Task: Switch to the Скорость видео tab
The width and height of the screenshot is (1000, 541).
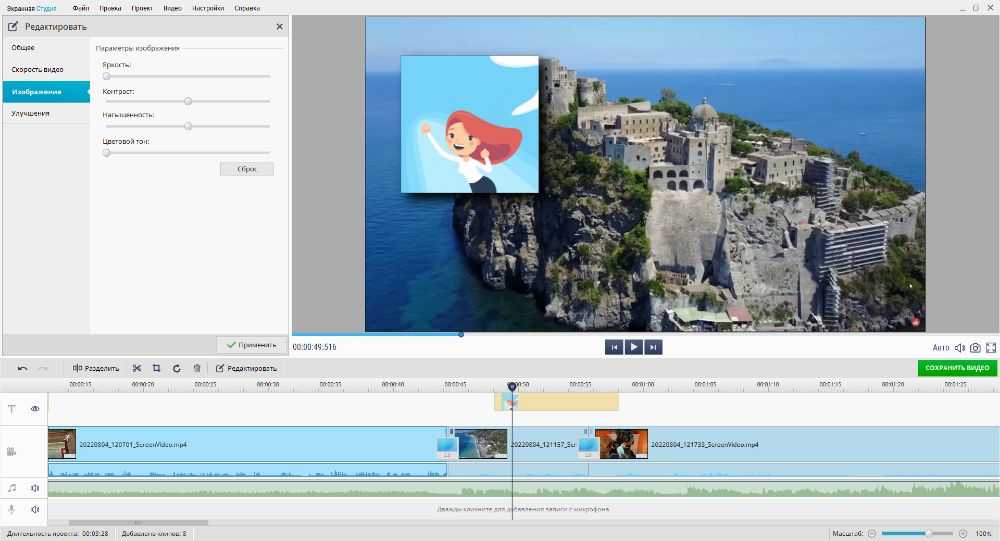Action: coord(38,70)
